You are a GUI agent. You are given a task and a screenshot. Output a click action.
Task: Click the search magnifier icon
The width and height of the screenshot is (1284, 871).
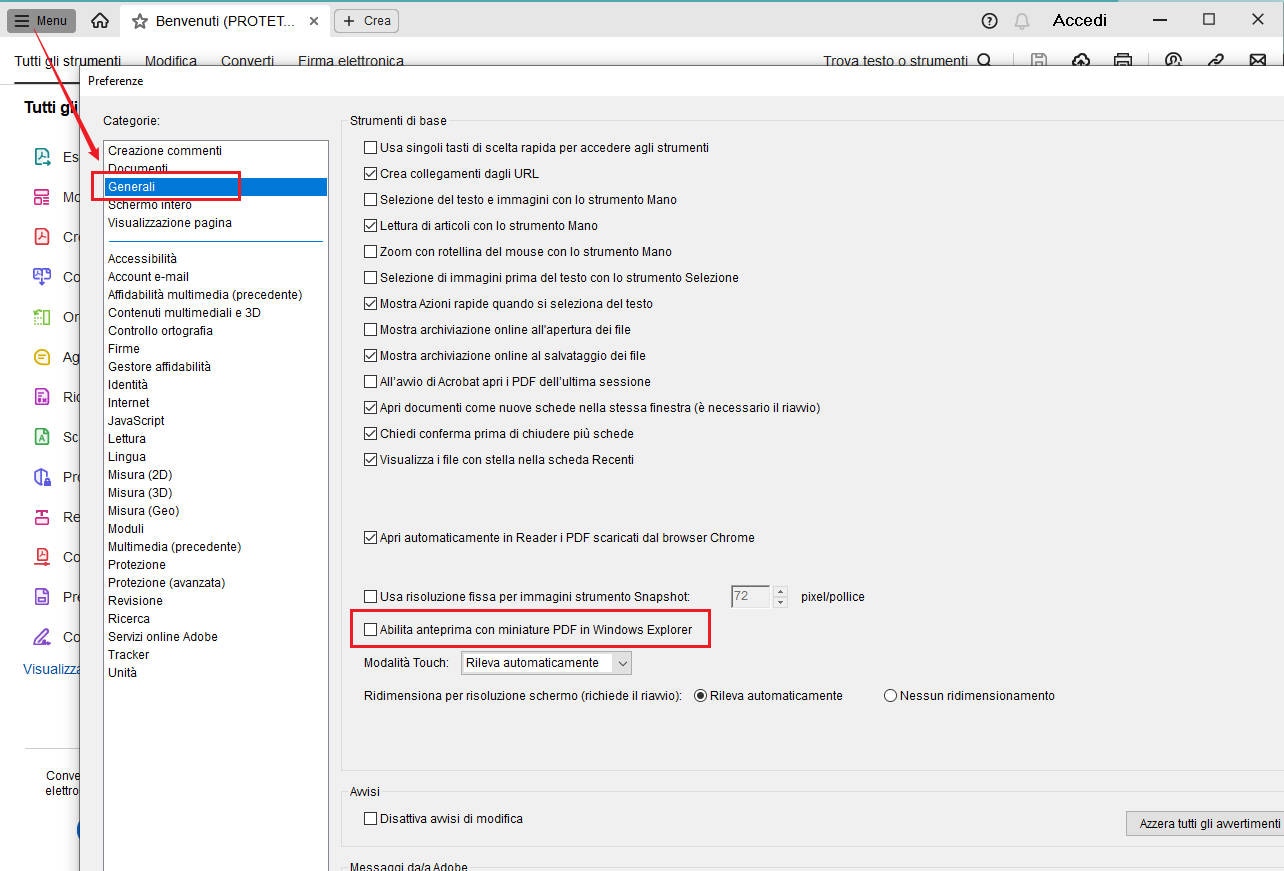click(985, 61)
